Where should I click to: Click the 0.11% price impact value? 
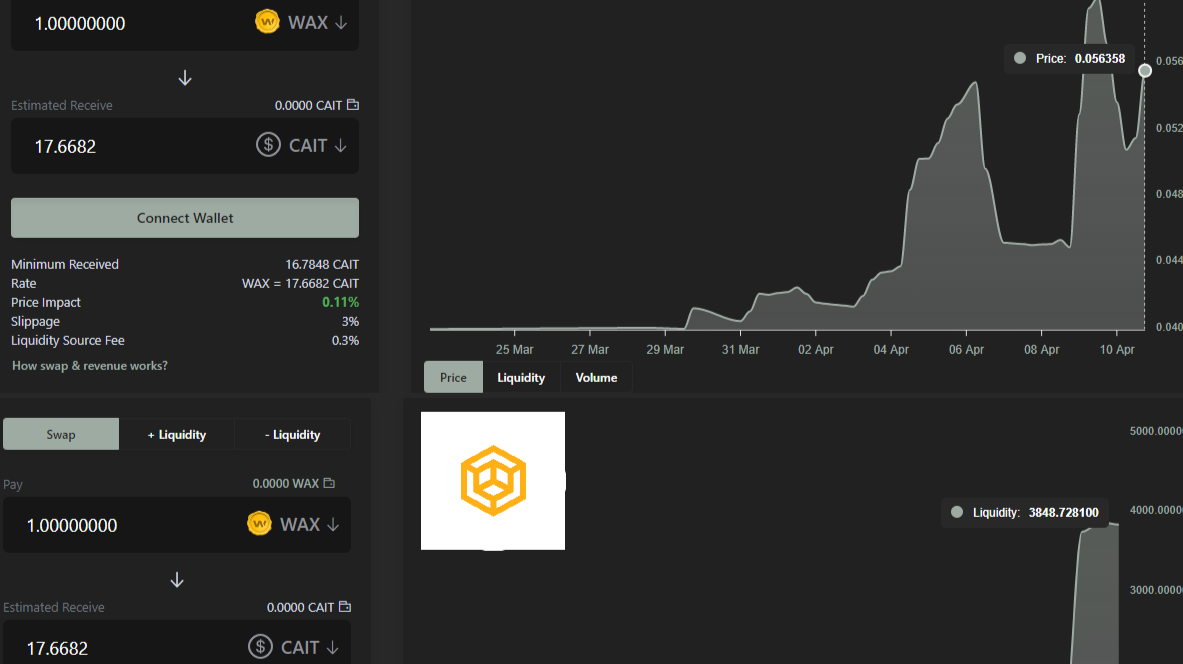click(340, 302)
